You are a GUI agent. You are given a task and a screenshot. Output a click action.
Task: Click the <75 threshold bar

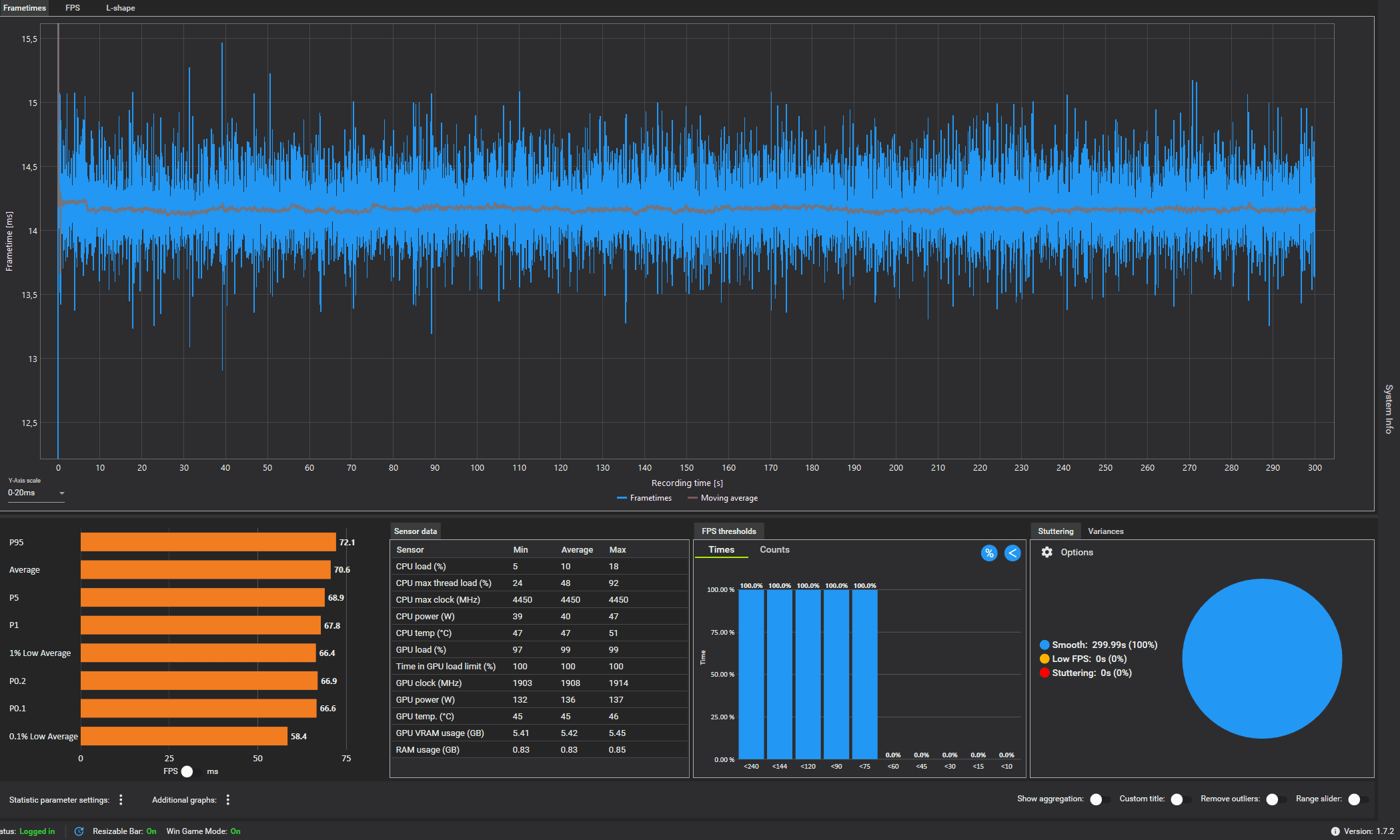pyautogui.click(x=864, y=675)
